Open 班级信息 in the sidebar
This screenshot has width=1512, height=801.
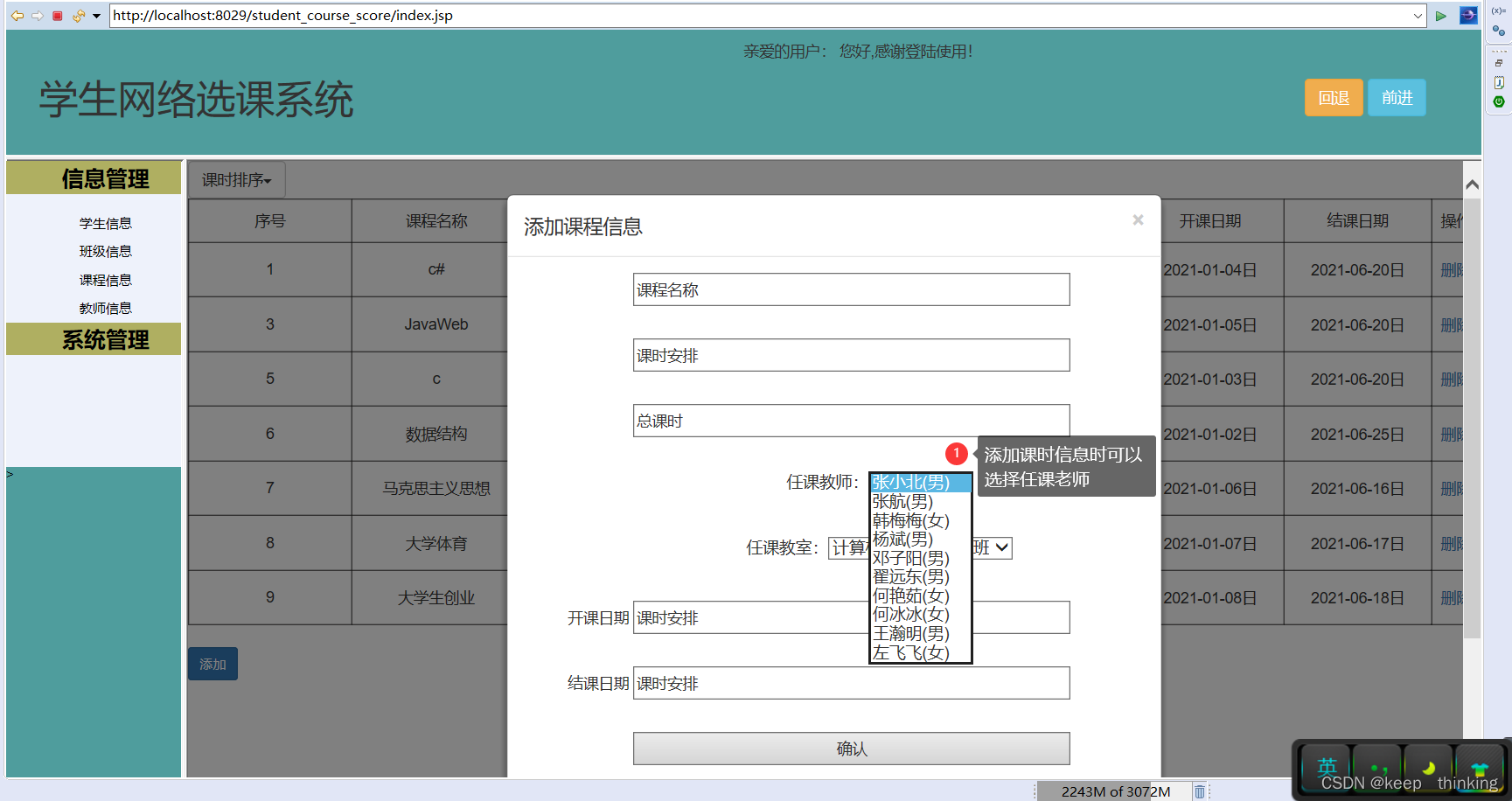coord(105,252)
